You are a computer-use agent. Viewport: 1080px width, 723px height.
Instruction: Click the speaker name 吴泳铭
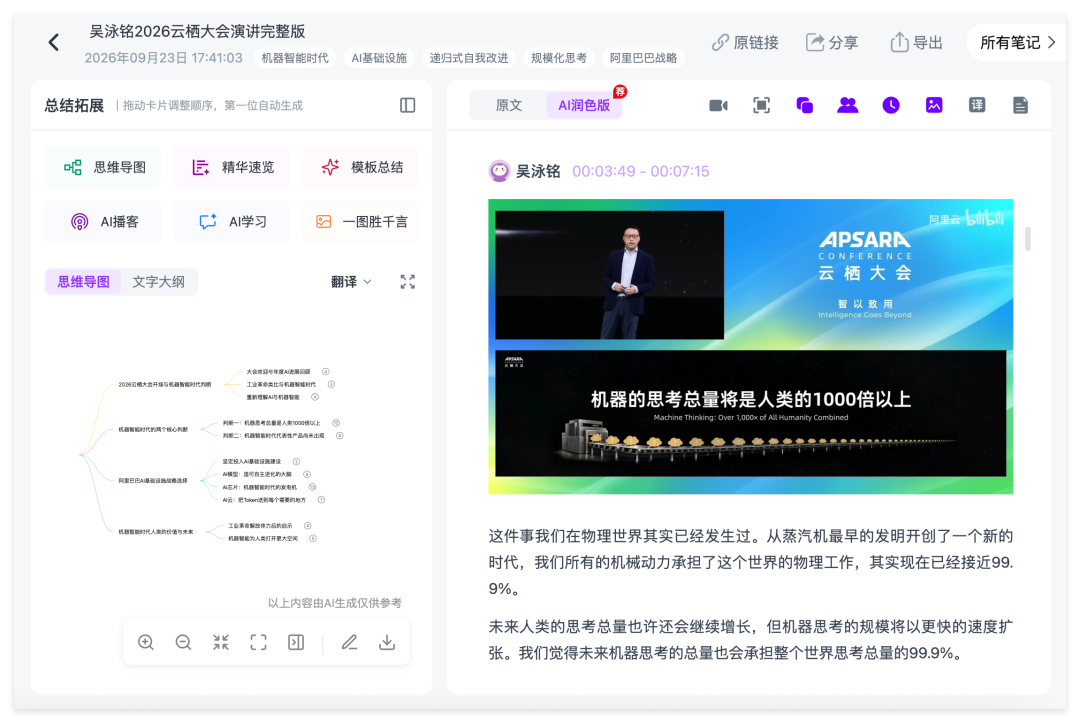(x=538, y=171)
